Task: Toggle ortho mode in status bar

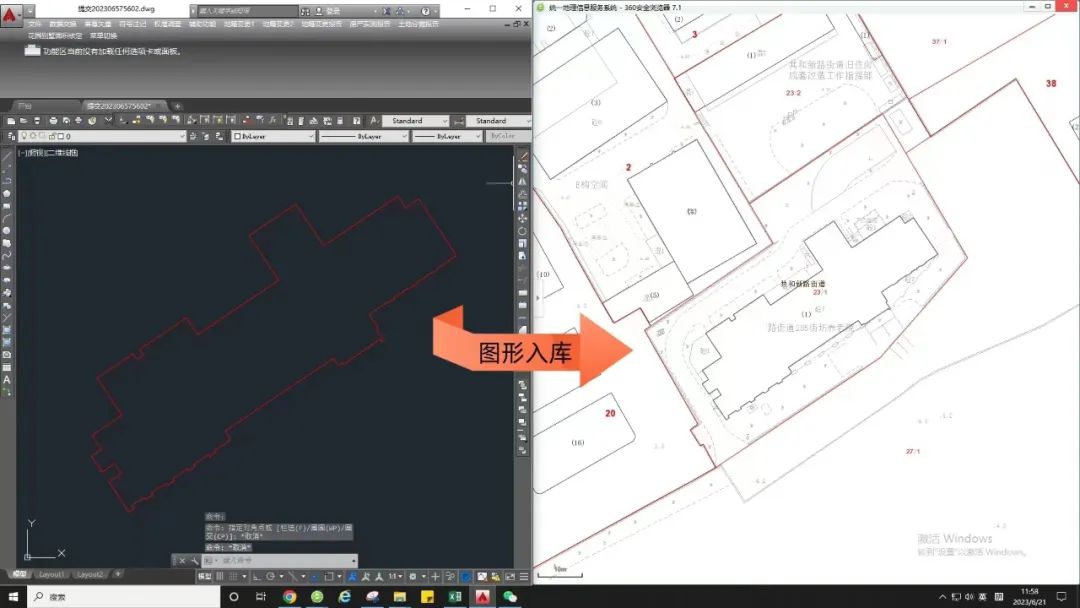Action: click(x=258, y=577)
